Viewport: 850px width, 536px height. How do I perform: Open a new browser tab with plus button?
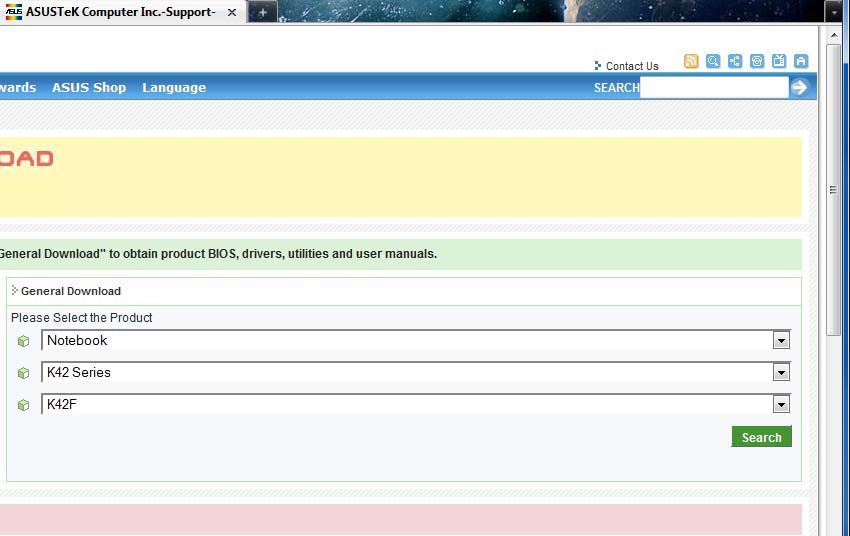(x=262, y=12)
